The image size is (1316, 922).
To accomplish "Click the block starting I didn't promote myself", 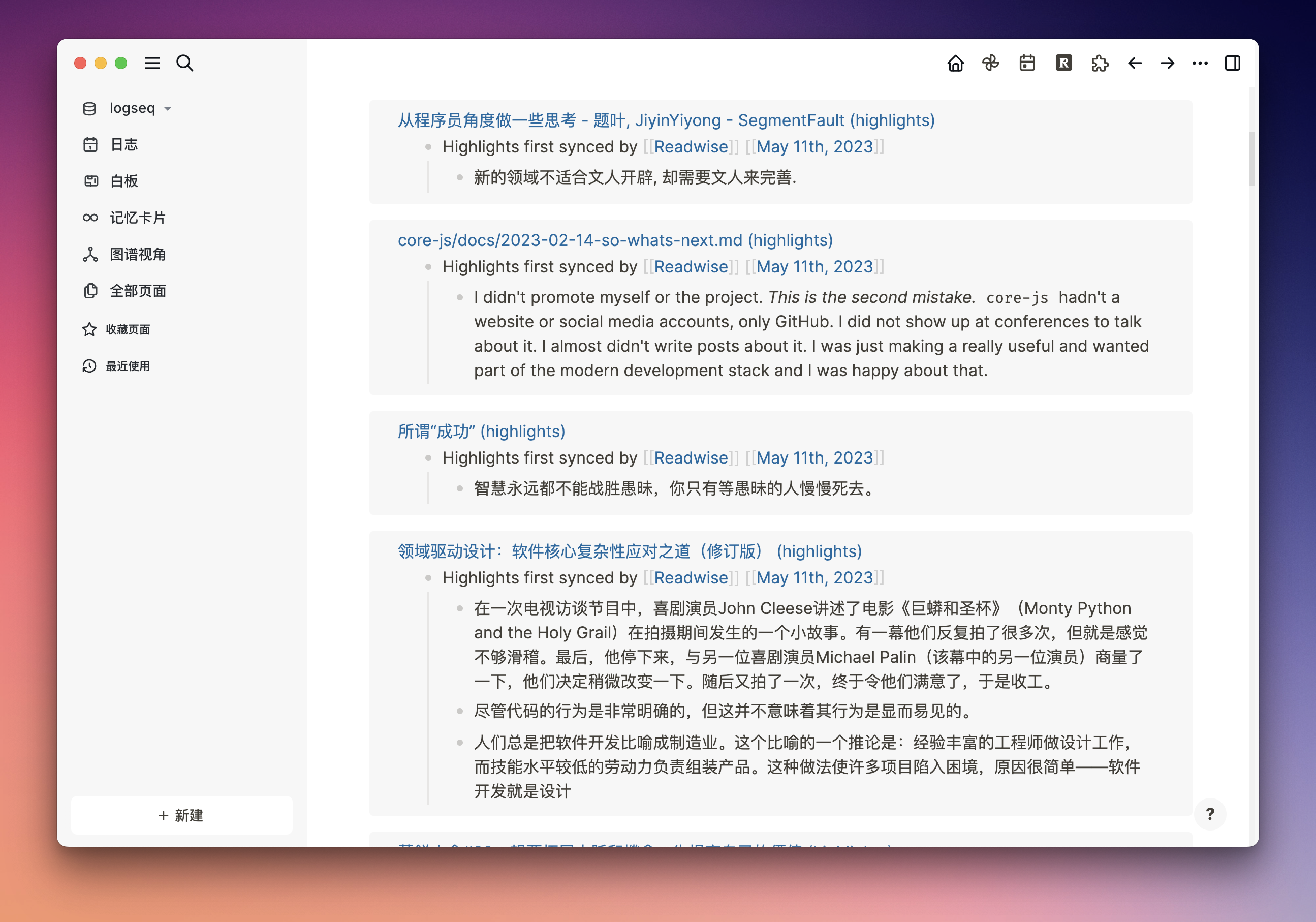I will click(811, 334).
